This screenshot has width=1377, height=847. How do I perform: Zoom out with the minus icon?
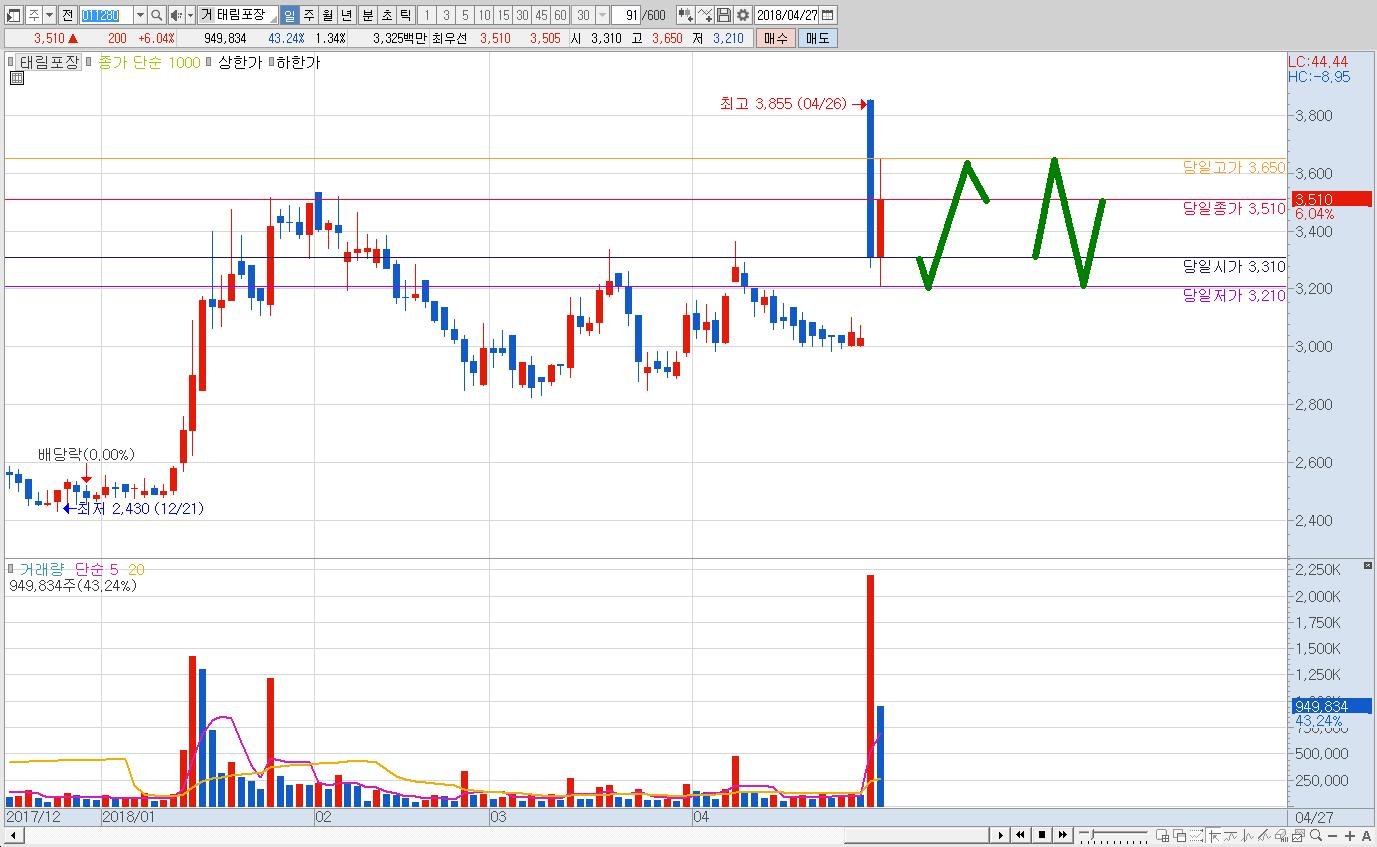point(1332,836)
